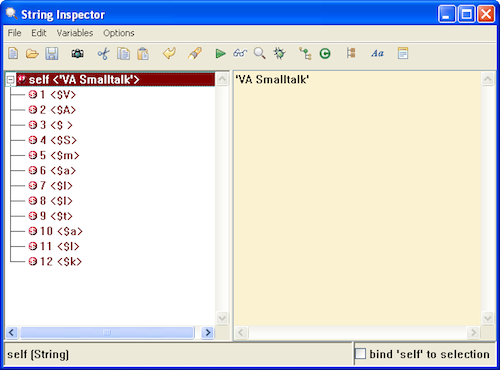Select tree item 11 <$l>

pyautogui.click(x=54, y=246)
